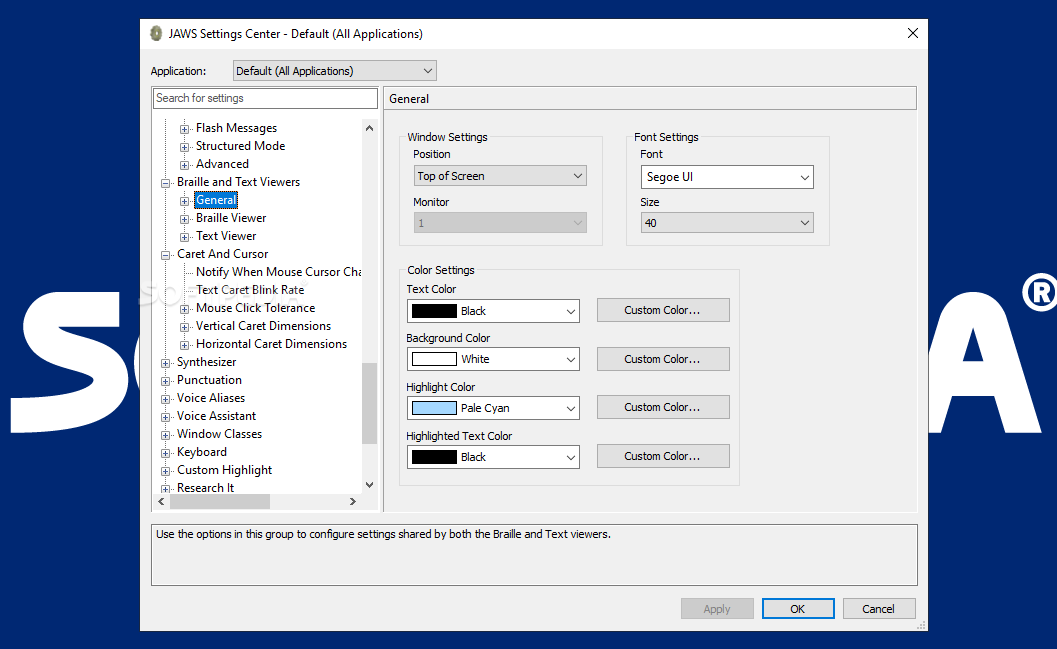The width and height of the screenshot is (1057, 649).
Task: Expand the Braille Viewer node
Action: point(184,219)
